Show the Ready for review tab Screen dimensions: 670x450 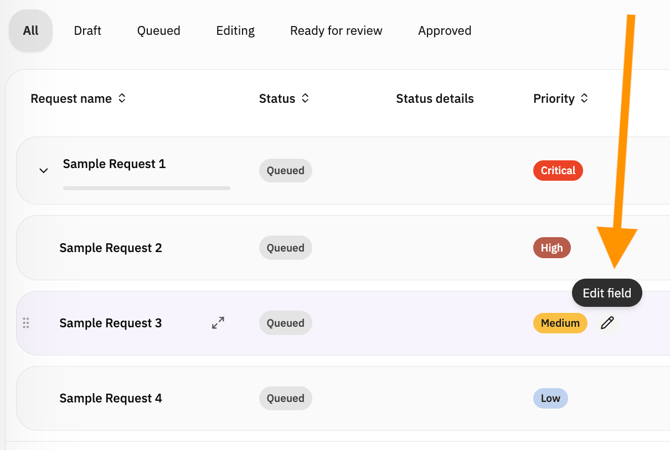(336, 31)
